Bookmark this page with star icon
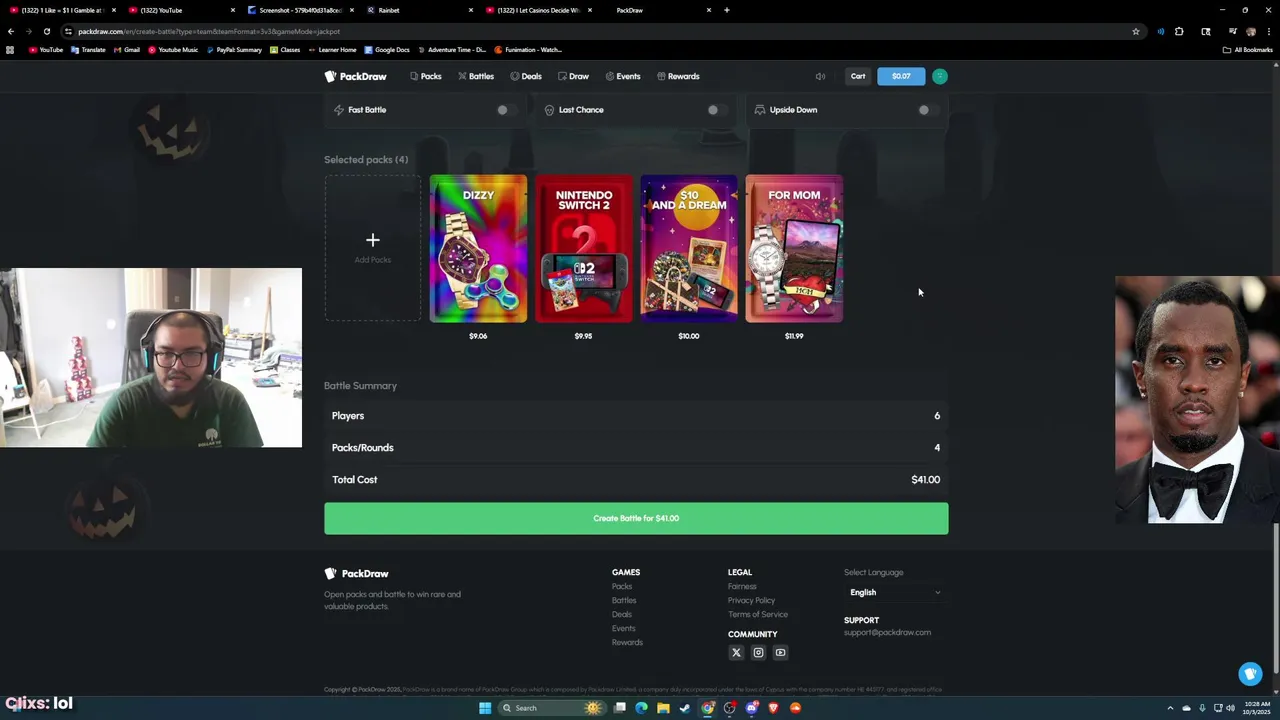1280x720 pixels. [x=1136, y=31]
